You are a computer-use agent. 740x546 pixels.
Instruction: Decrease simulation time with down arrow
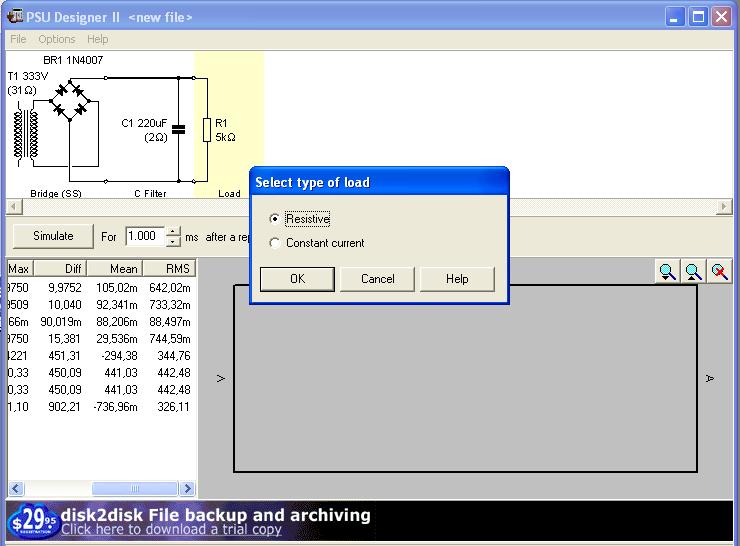pyautogui.click(x=173, y=242)
